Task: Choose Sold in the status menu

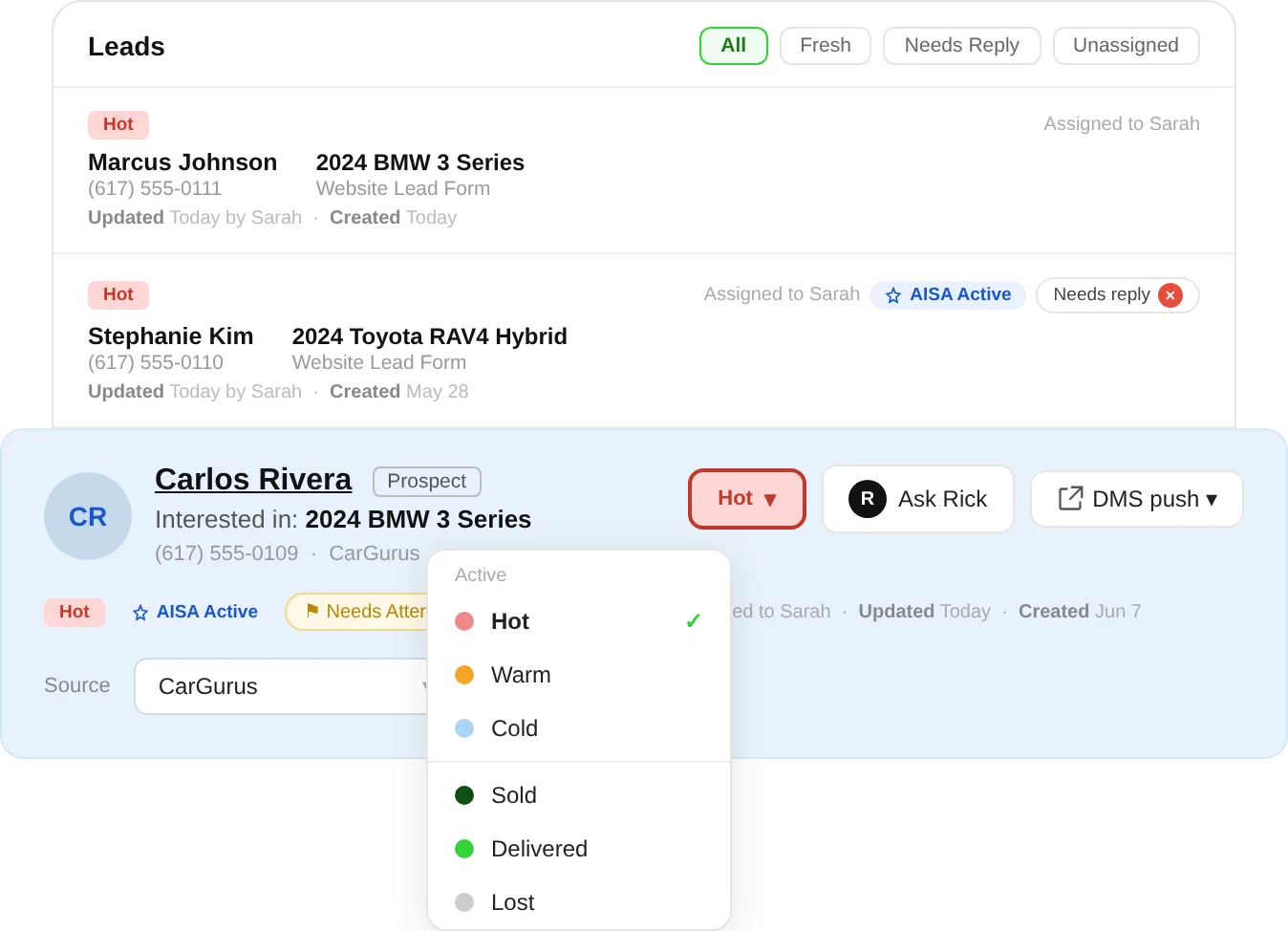Action: (x=579, y=795)
